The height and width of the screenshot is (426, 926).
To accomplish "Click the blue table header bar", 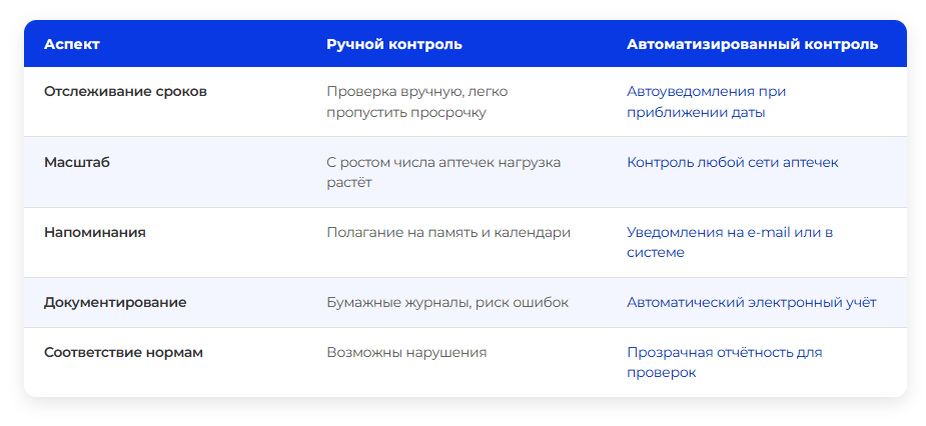I will (465, 44).
